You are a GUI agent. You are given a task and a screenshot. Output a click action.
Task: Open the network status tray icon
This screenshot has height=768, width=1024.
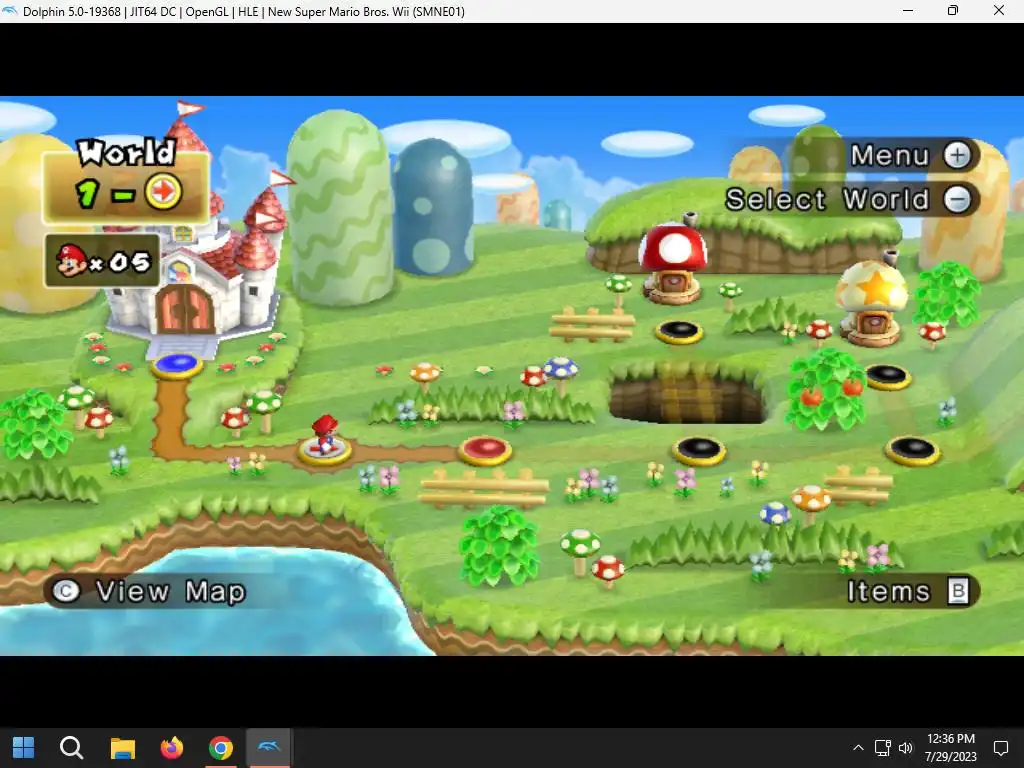click(x=882, y=748)
